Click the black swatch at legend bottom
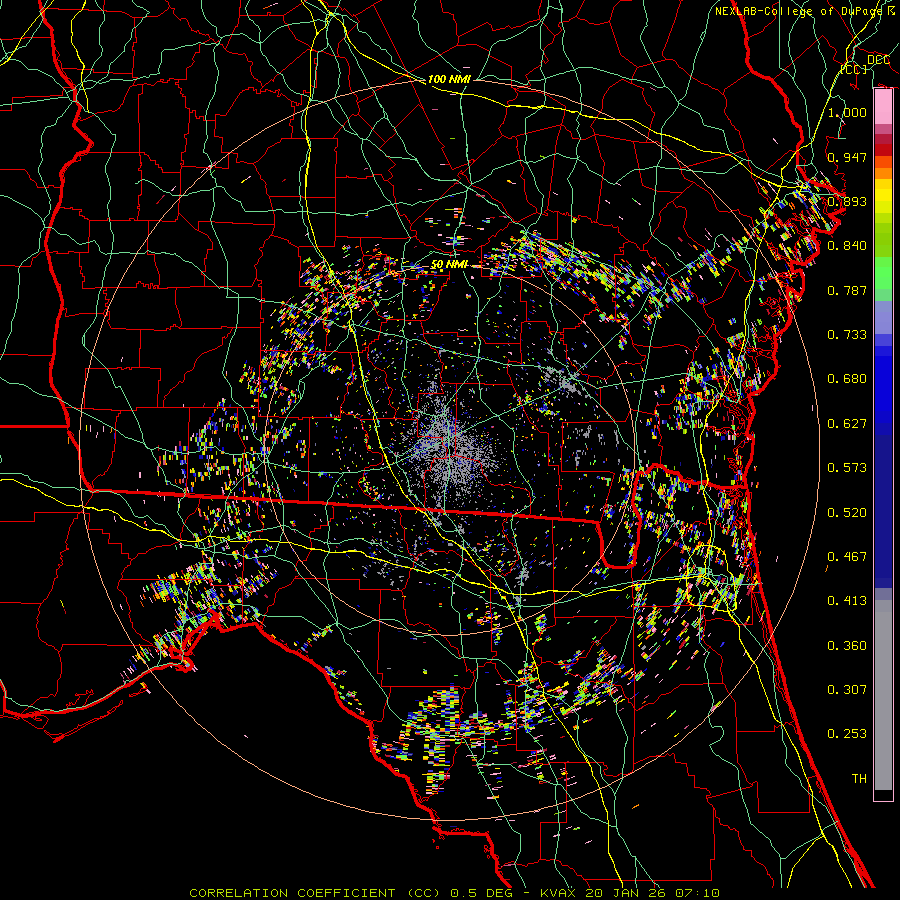This screenshot has height=900, width=900. 883,795
